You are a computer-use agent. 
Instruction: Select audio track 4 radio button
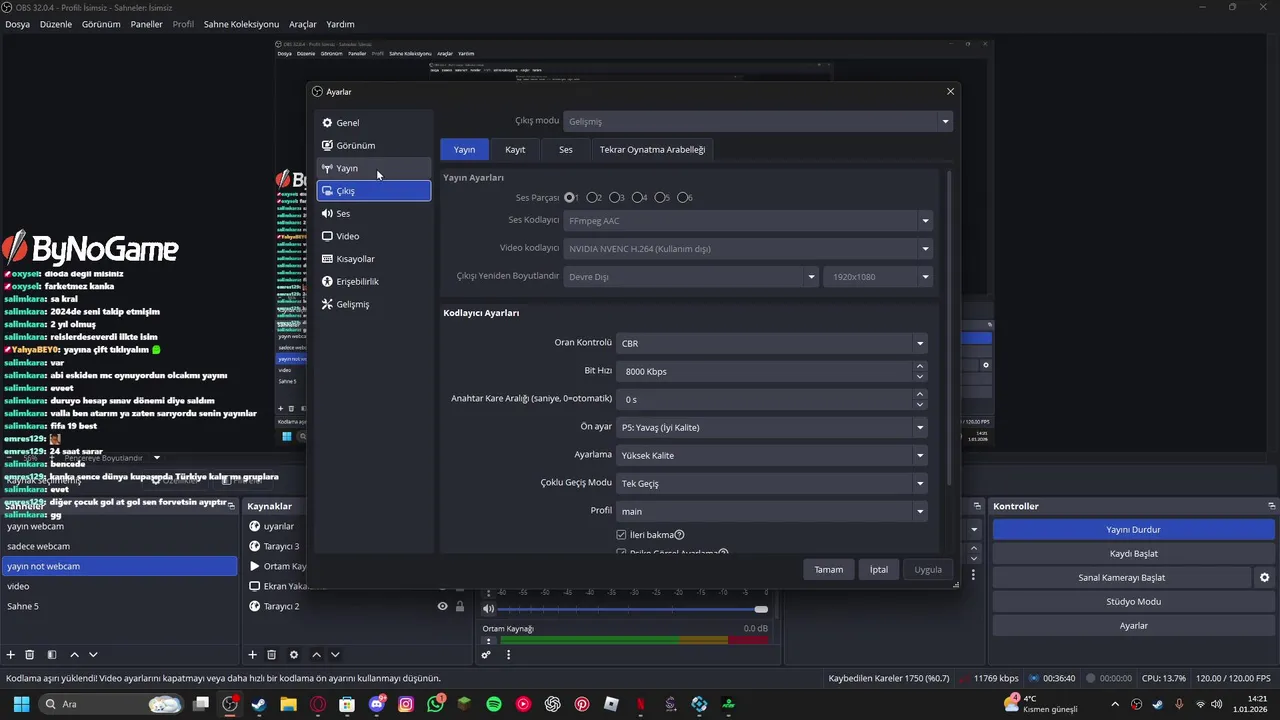click(638, 198)
